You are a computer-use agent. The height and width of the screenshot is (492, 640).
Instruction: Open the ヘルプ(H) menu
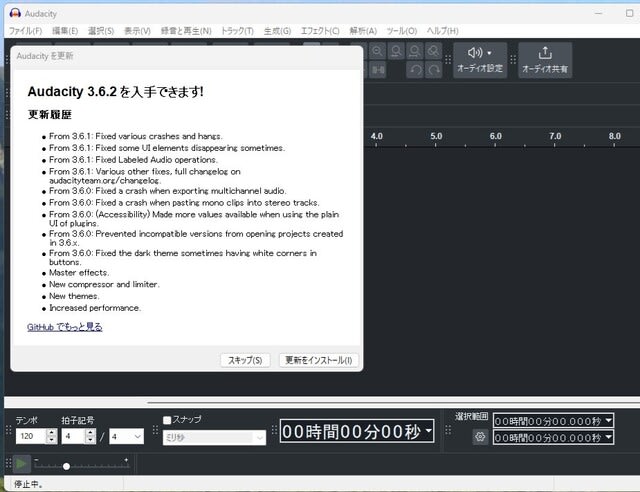[x=442, y=31]
